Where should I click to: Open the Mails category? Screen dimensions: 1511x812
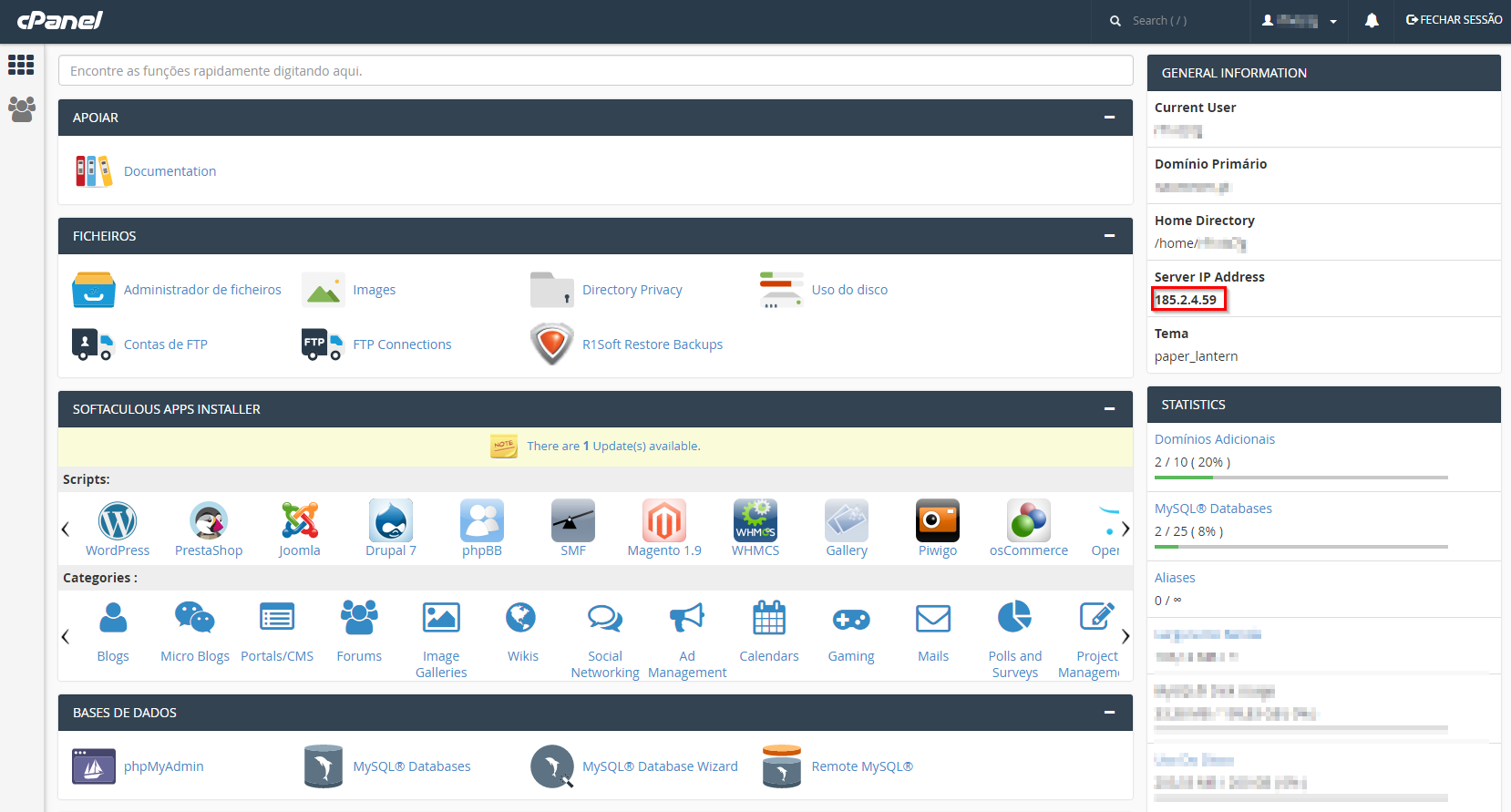pyautogui.click(x=933, y=656)
